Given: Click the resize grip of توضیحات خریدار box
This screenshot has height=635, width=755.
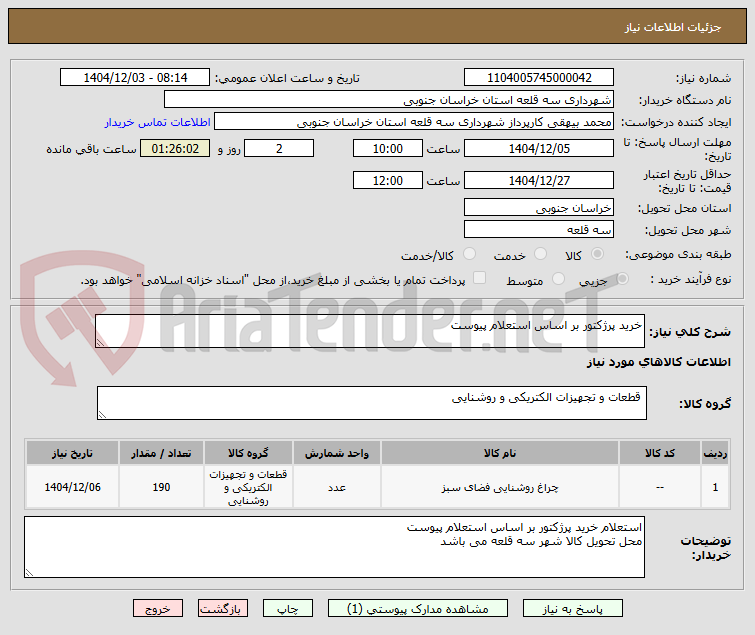Looking at the screenshot, I should pos(29,573).
